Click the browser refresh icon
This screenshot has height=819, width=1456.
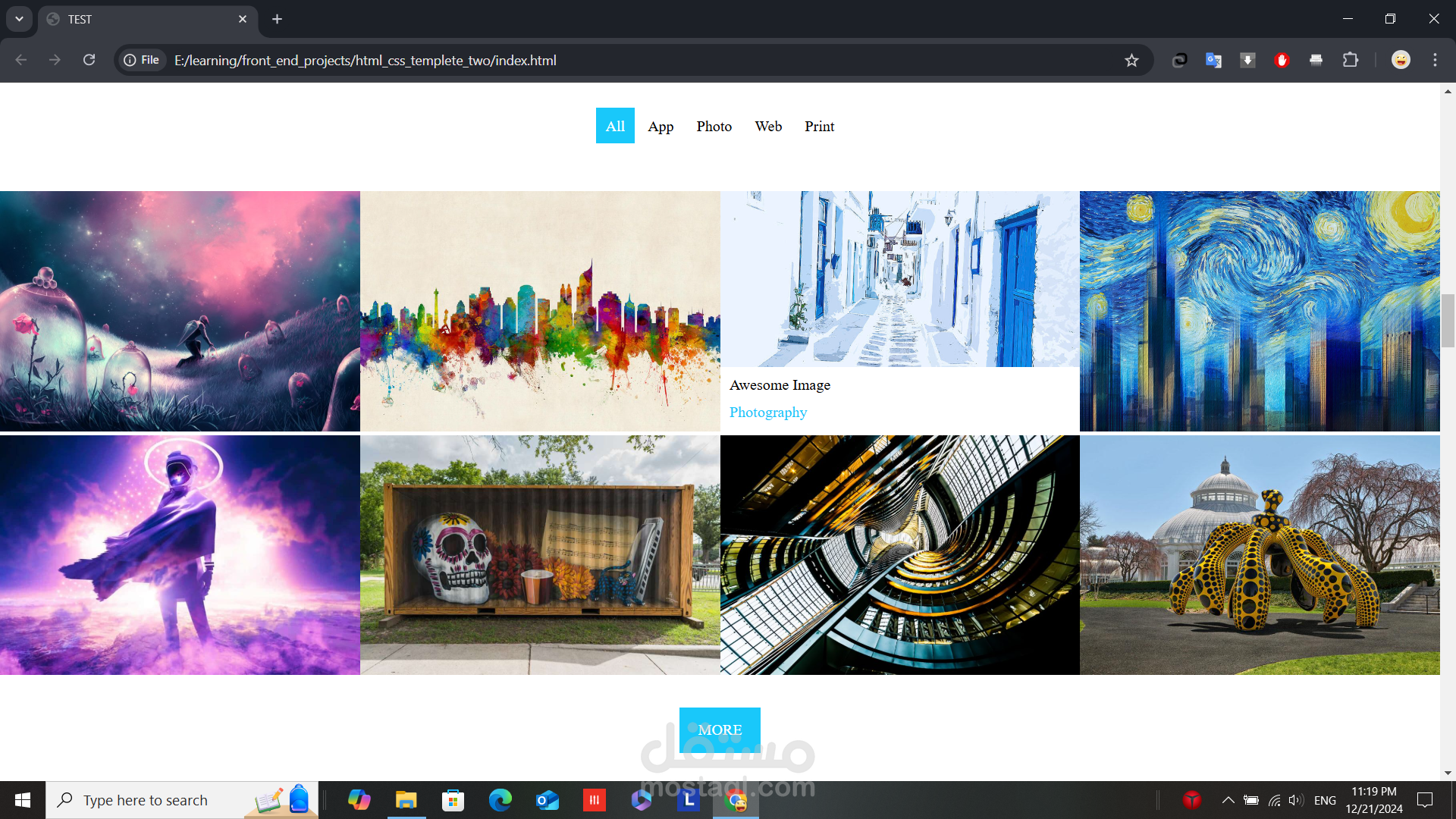coord(89,60)
